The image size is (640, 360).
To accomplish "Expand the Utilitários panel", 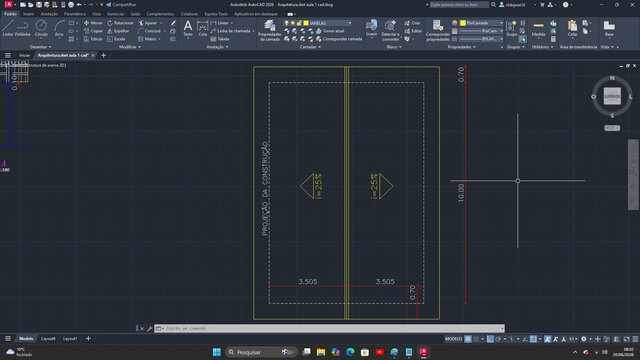I will pyautogui.click(x=542, y=47).
